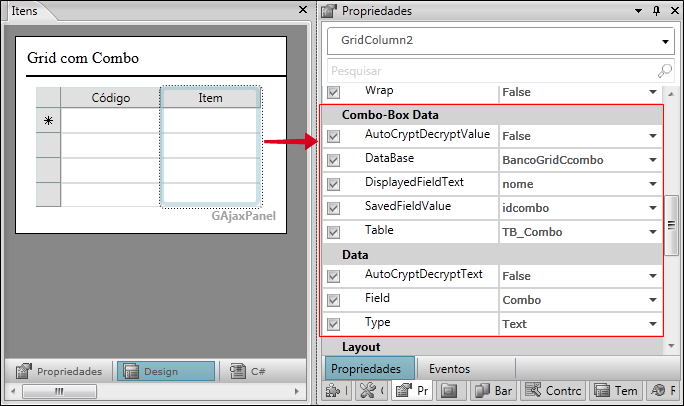684x406 pixels.
Task: Click the Pesquisar search field
Action: (x=490, y=71)
